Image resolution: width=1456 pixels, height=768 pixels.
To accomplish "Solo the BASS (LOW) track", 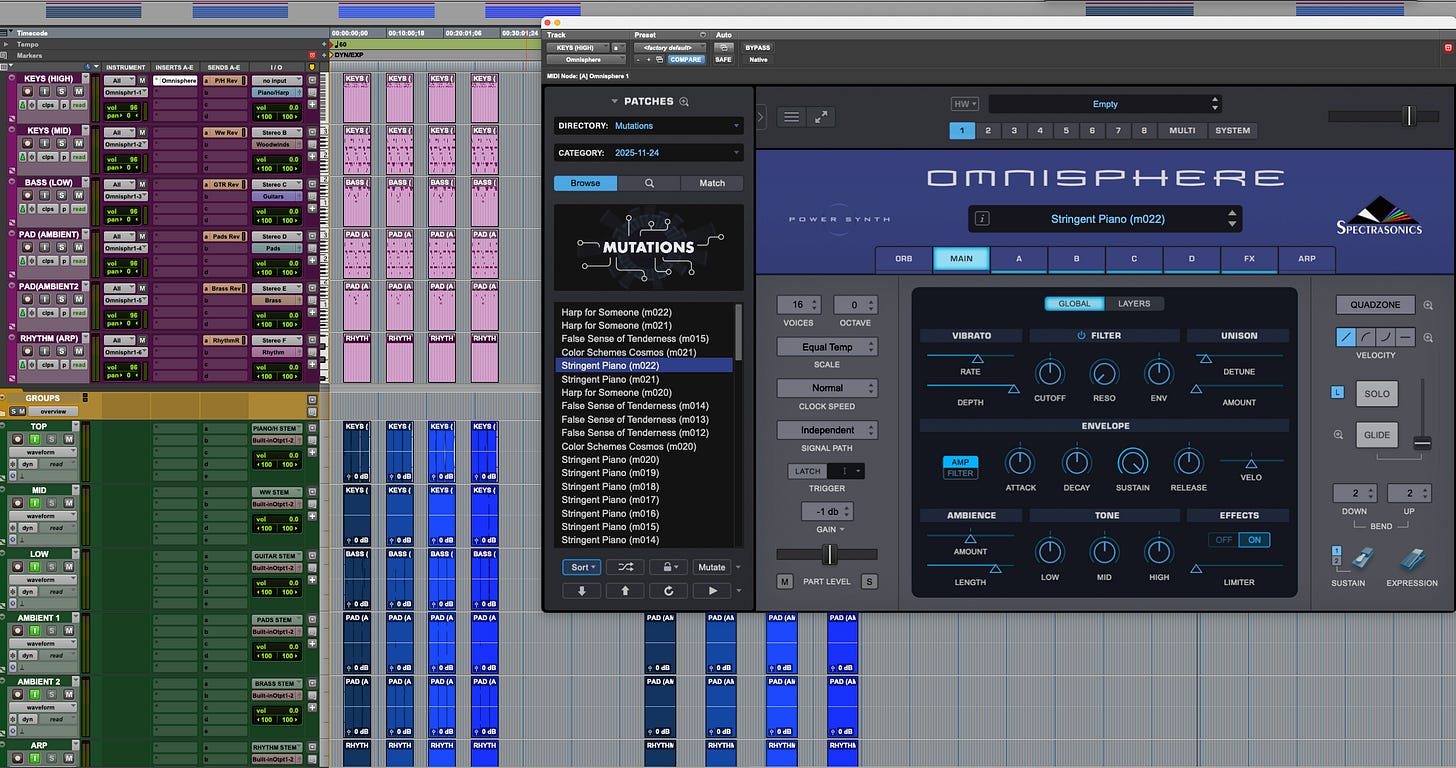I will [62, 195].
